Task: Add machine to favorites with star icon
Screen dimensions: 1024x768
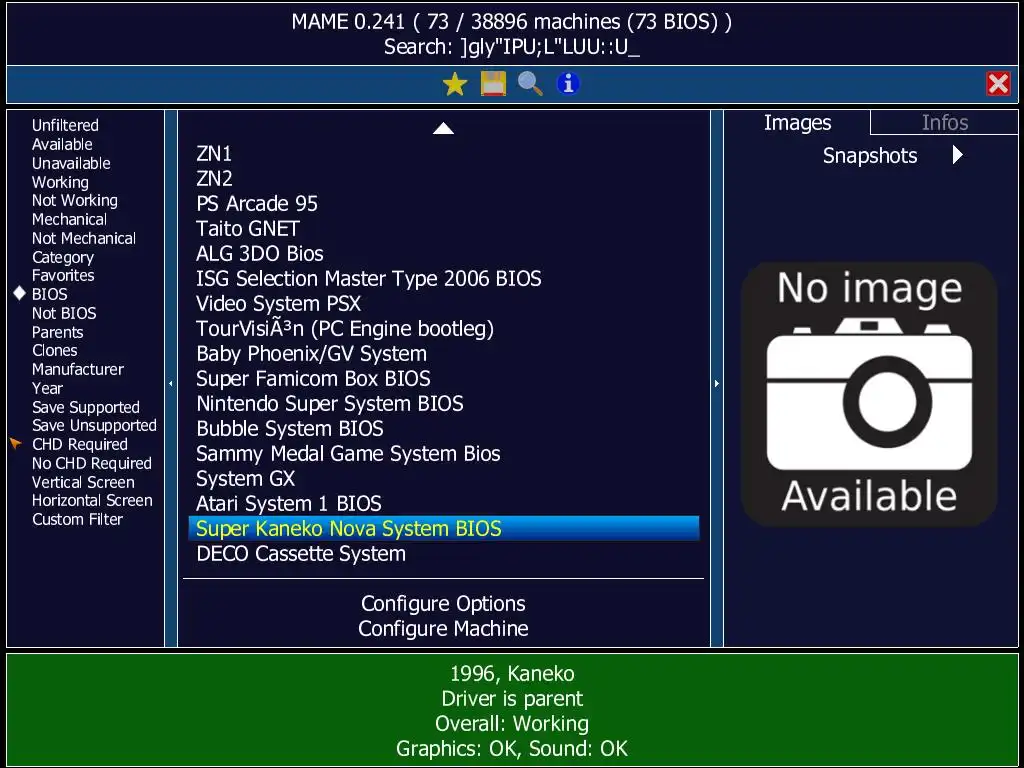Action: (x=455, y=84)
